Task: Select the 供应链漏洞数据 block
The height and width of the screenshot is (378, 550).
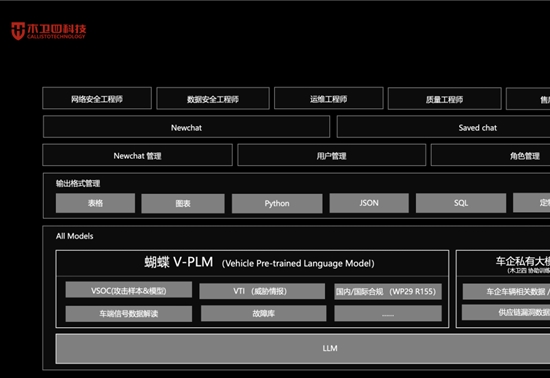Action: click(x=506, y=312)
